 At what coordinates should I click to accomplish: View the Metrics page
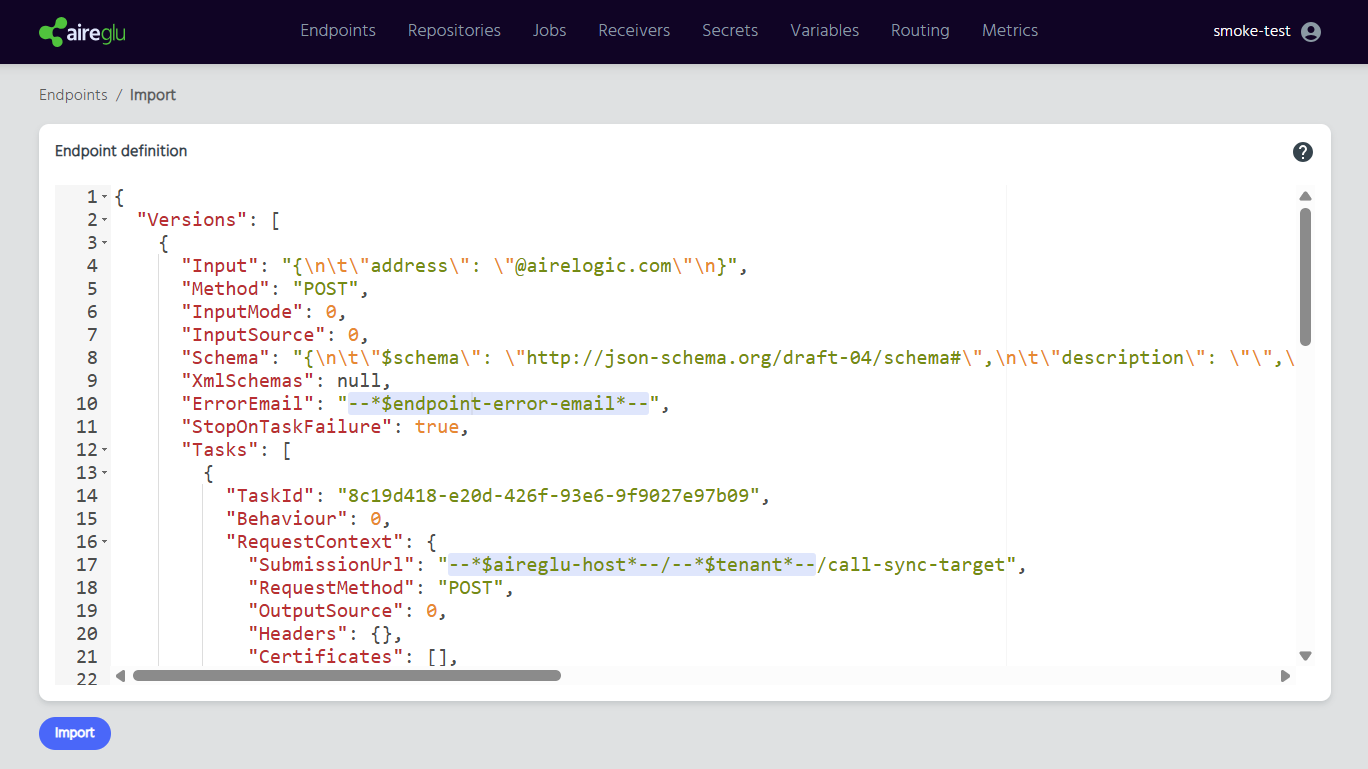point(1010,31)
